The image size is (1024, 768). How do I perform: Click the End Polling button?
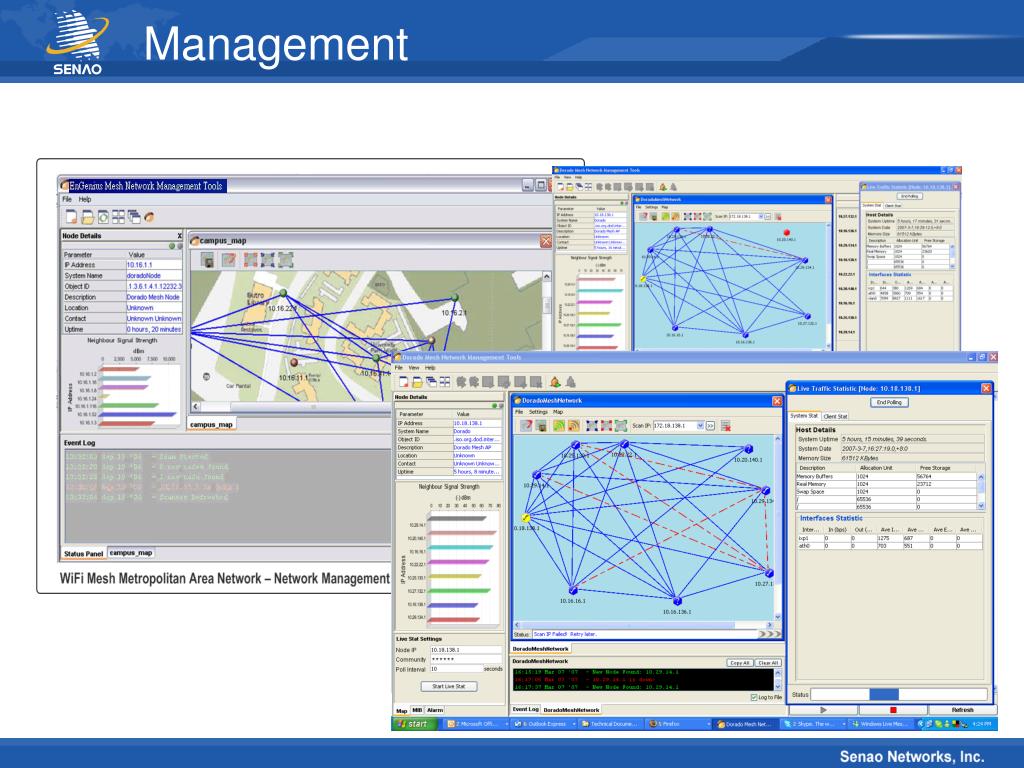coord(889,402)
